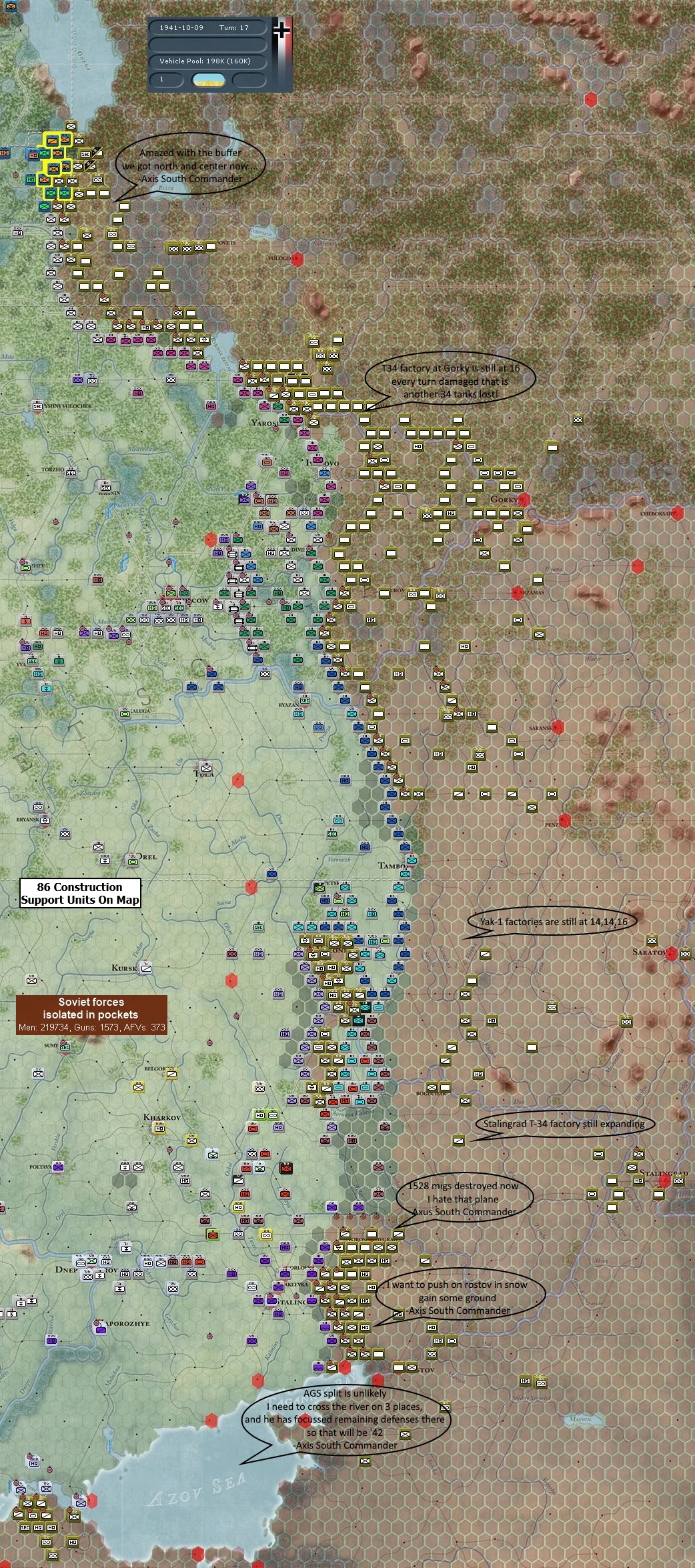Click the Kursk city label
Image resolution: width=695 pixels, height=1568 pixels.
coord(124,968)
